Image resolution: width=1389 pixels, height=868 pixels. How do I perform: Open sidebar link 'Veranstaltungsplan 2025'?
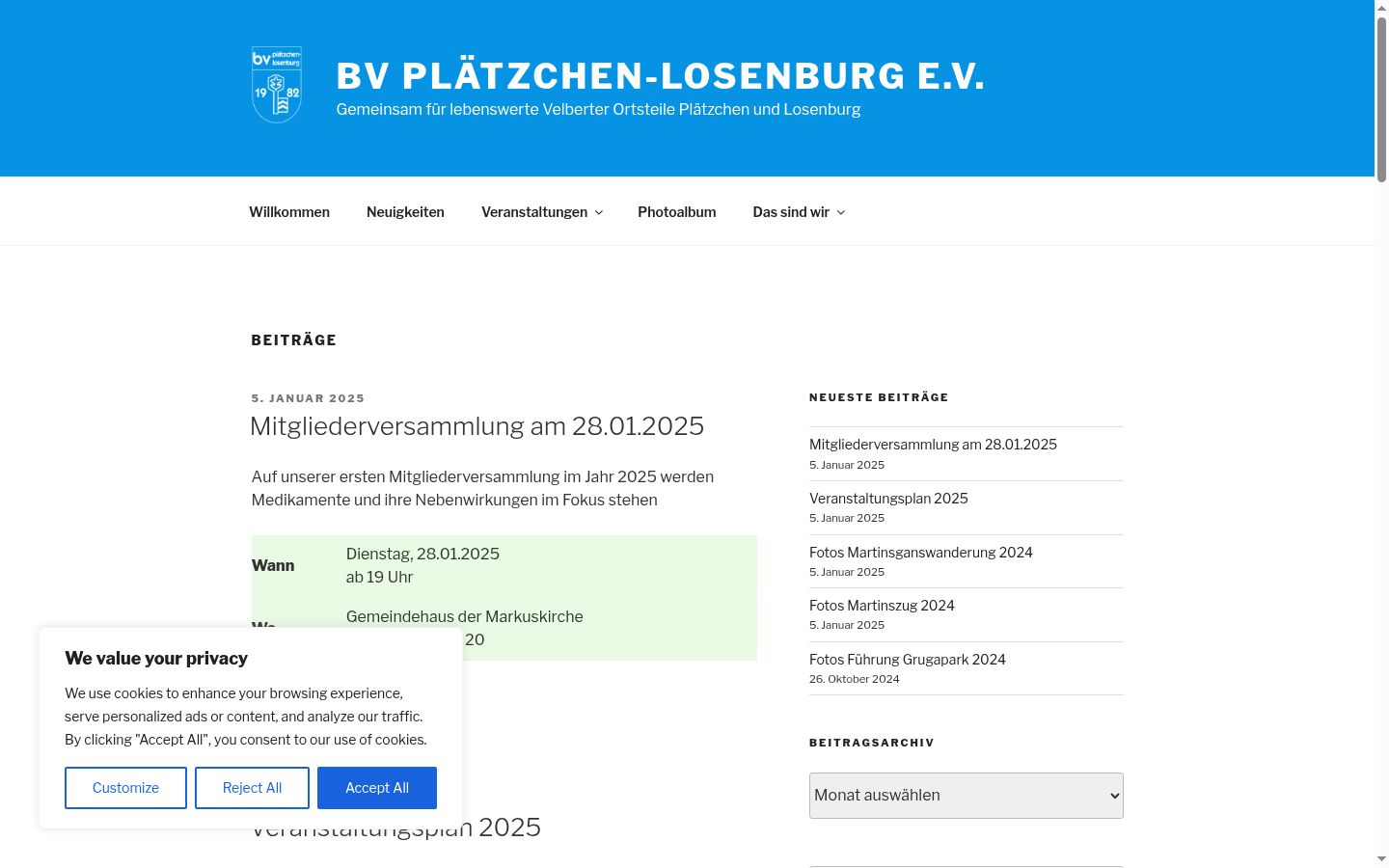point(888,499)
